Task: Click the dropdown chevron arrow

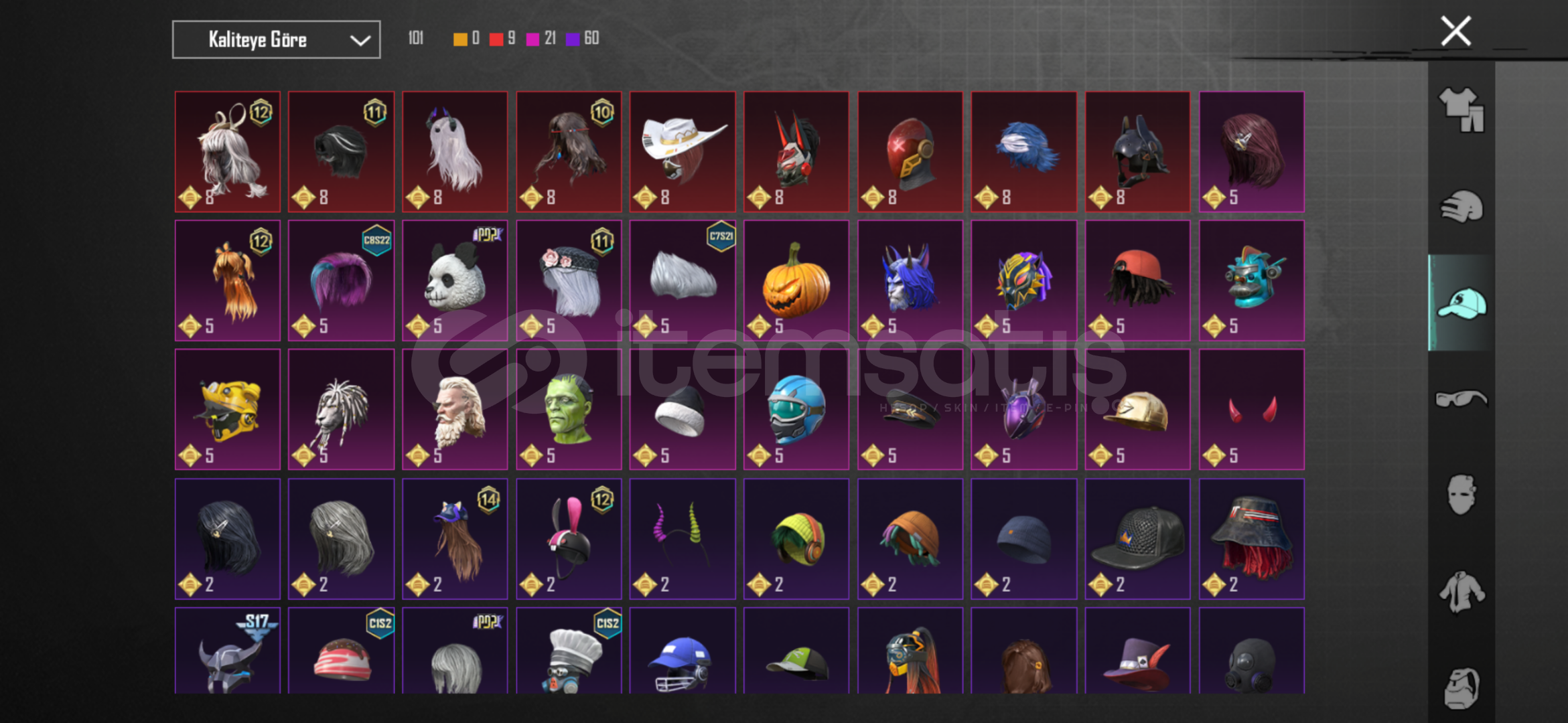Action: tap(360, 40)
